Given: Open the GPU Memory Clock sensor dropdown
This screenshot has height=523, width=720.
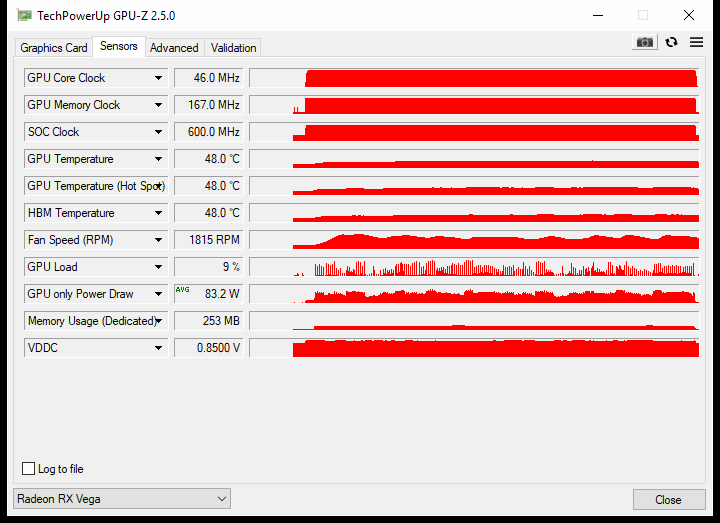Looking at the screenshot, I should pos(96,105).
